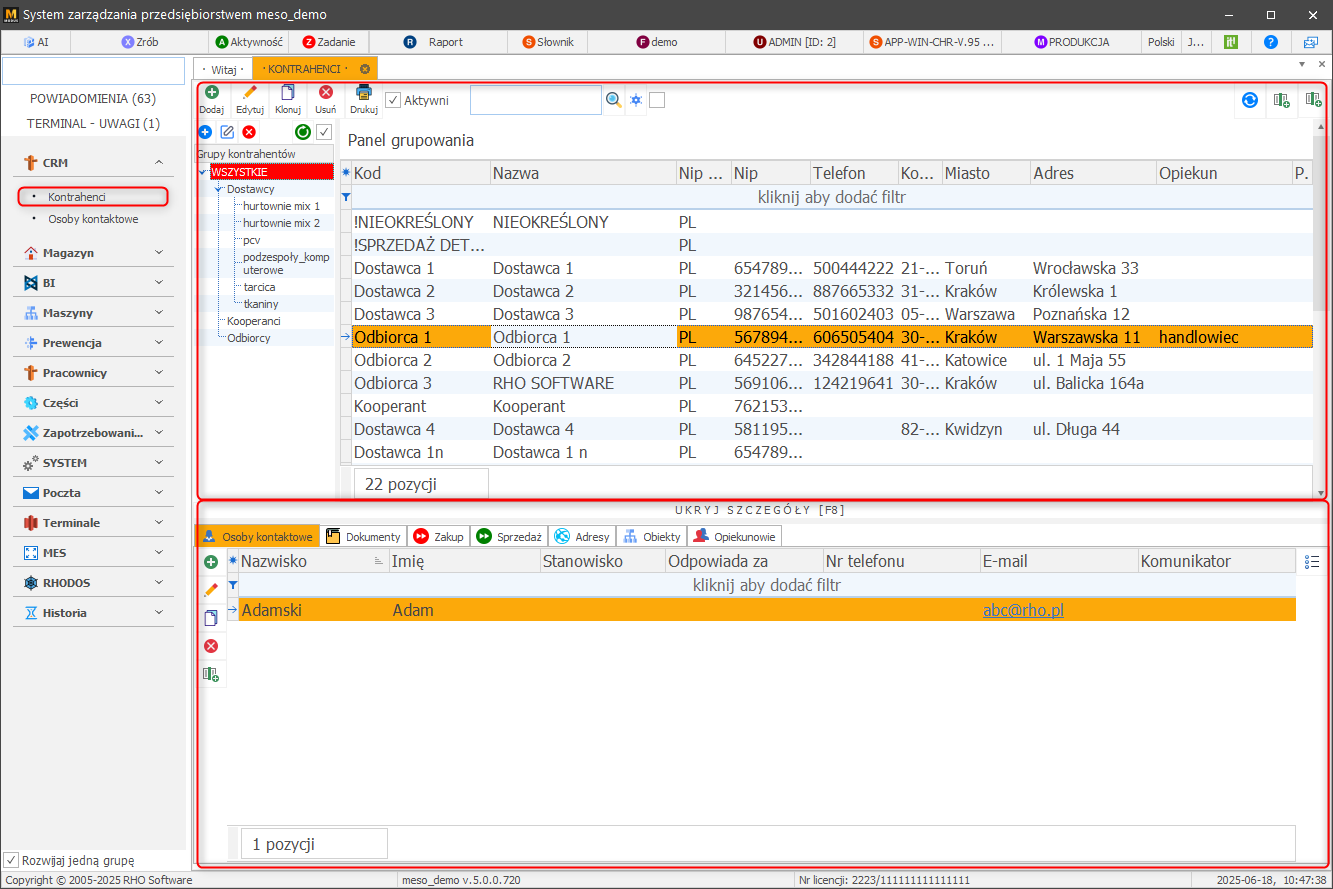Open the Sprzedaż details tab
This screenshot has height=889, width=1333.
510,537
